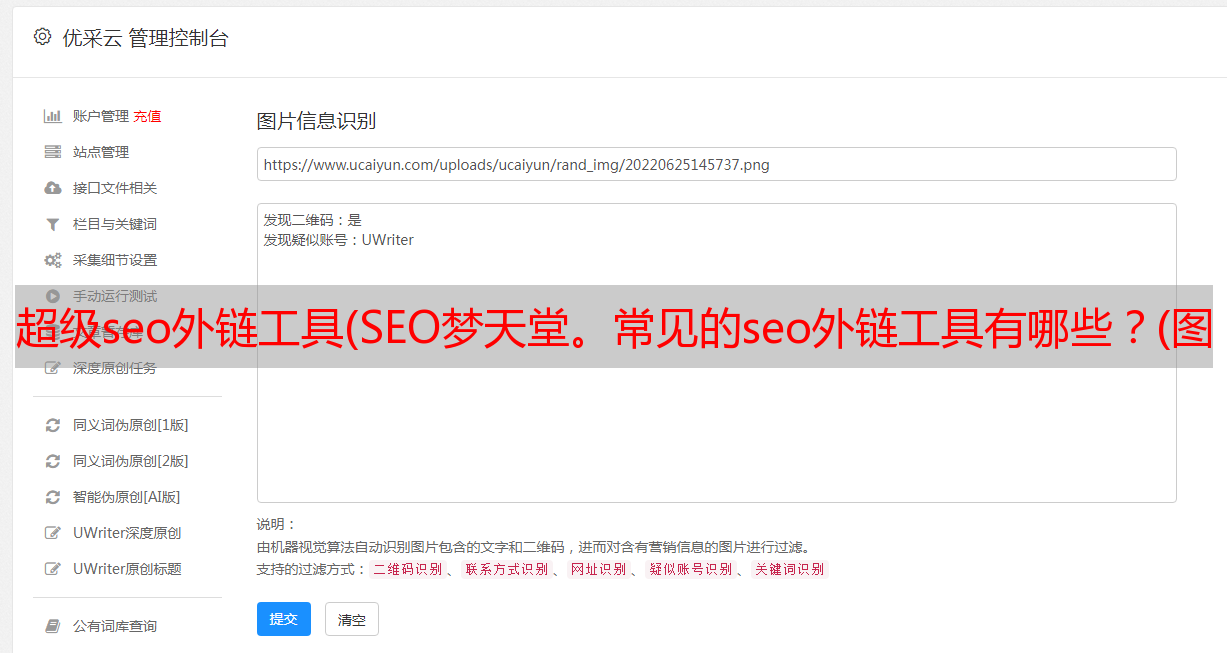Open 接口文件相关 menu item
This screenshot has width=1227, height=653.
(115, 188)
